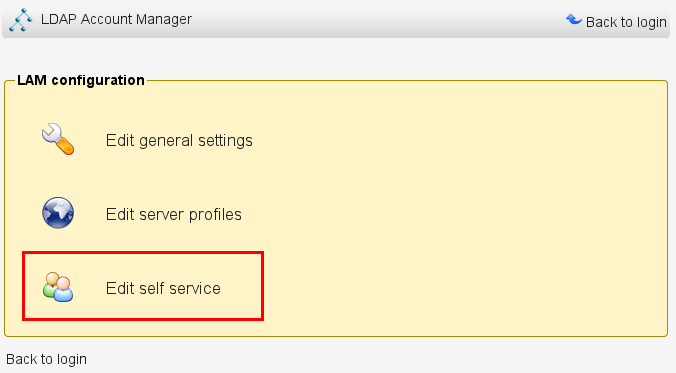Click the word settings in the general link
Screen dimensions: 676x373
pos(225,141)
